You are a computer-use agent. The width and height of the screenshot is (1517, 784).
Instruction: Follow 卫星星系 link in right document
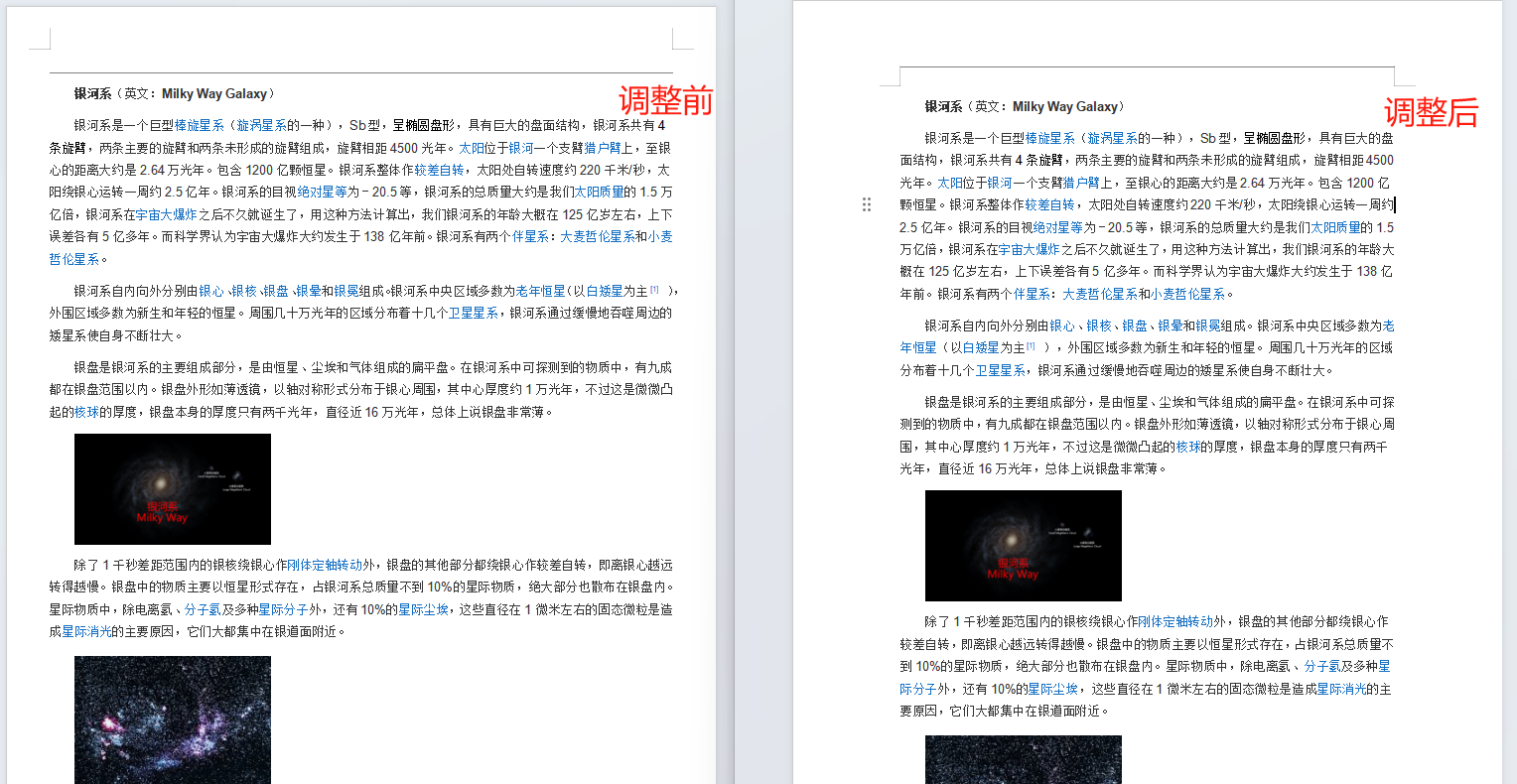[x=1000, y=370]
